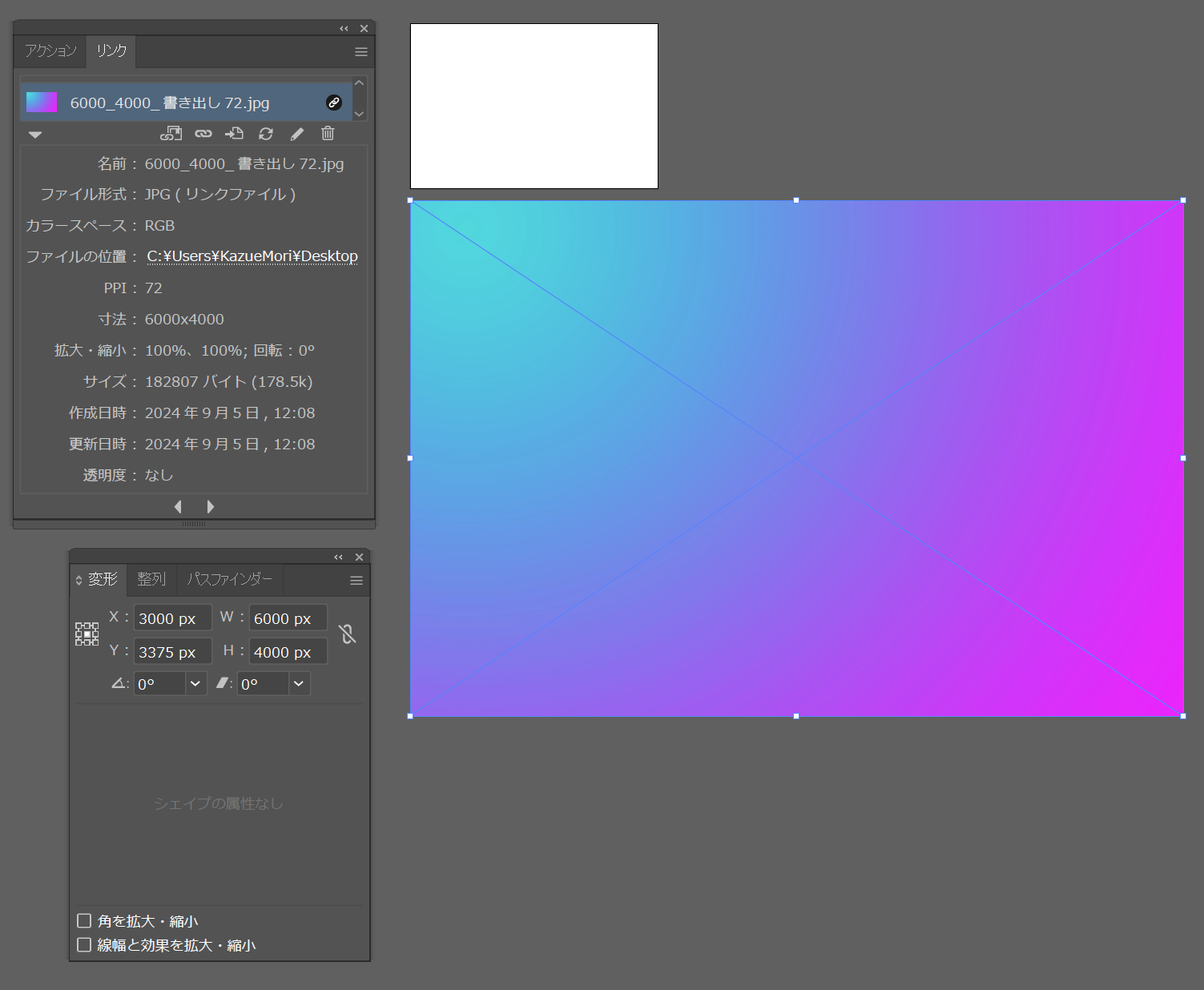Click the gradient thumbnail in links list
Viewport: 1204px width, 990px height.
click(x=42, y=103)
